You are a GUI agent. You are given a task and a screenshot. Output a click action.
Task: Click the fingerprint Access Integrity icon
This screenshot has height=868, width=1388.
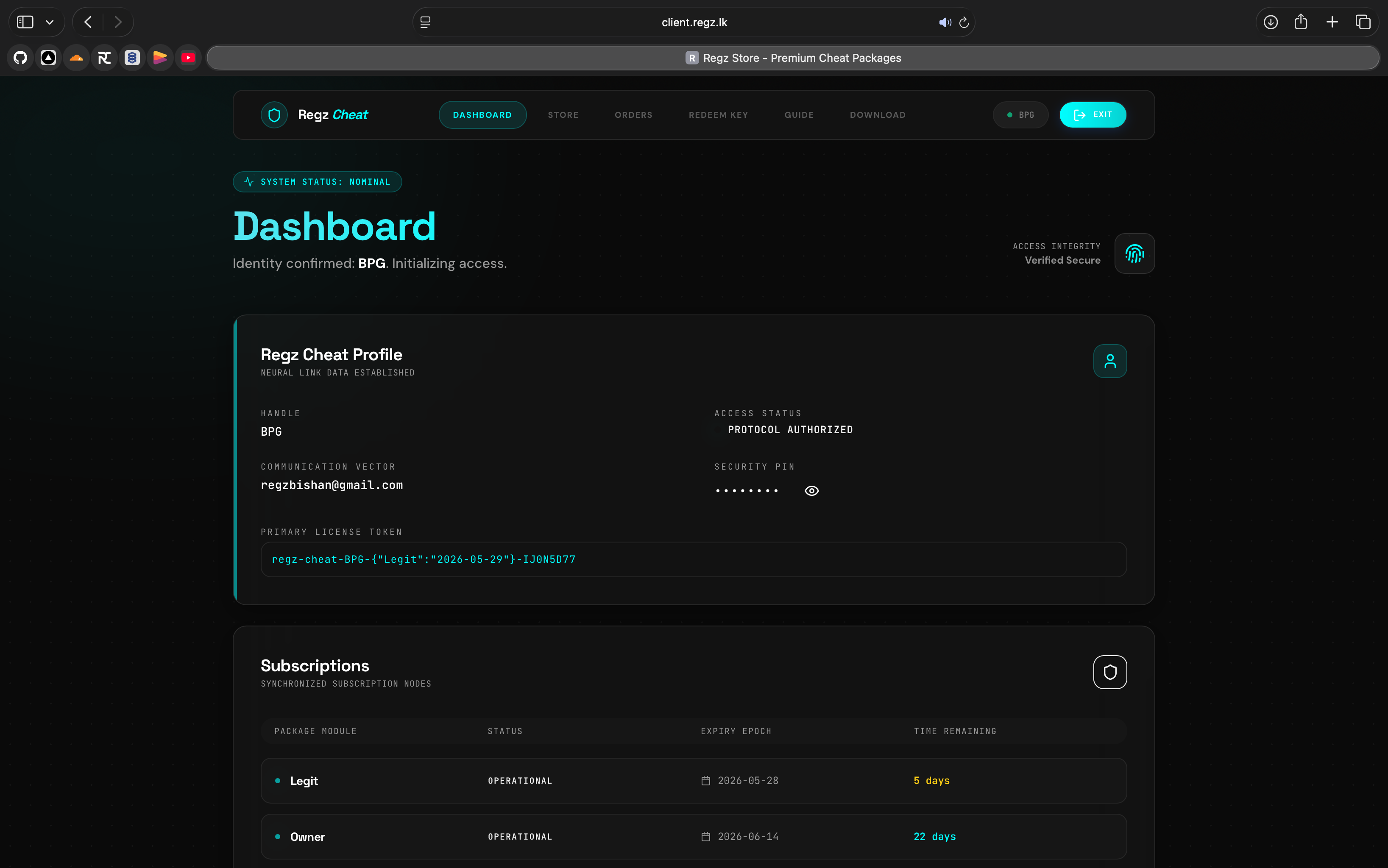click(1134, 253)
